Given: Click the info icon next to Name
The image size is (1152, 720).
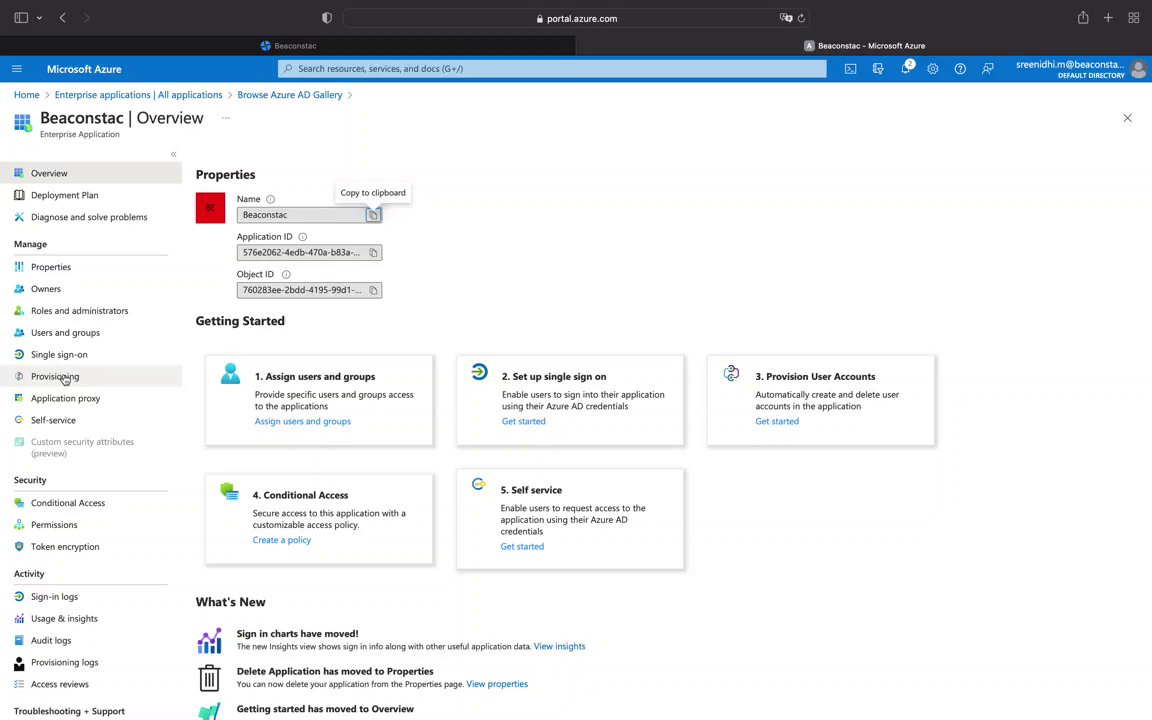Looking at the screenshot, I should pyautogui.click(x=270, y=199).
